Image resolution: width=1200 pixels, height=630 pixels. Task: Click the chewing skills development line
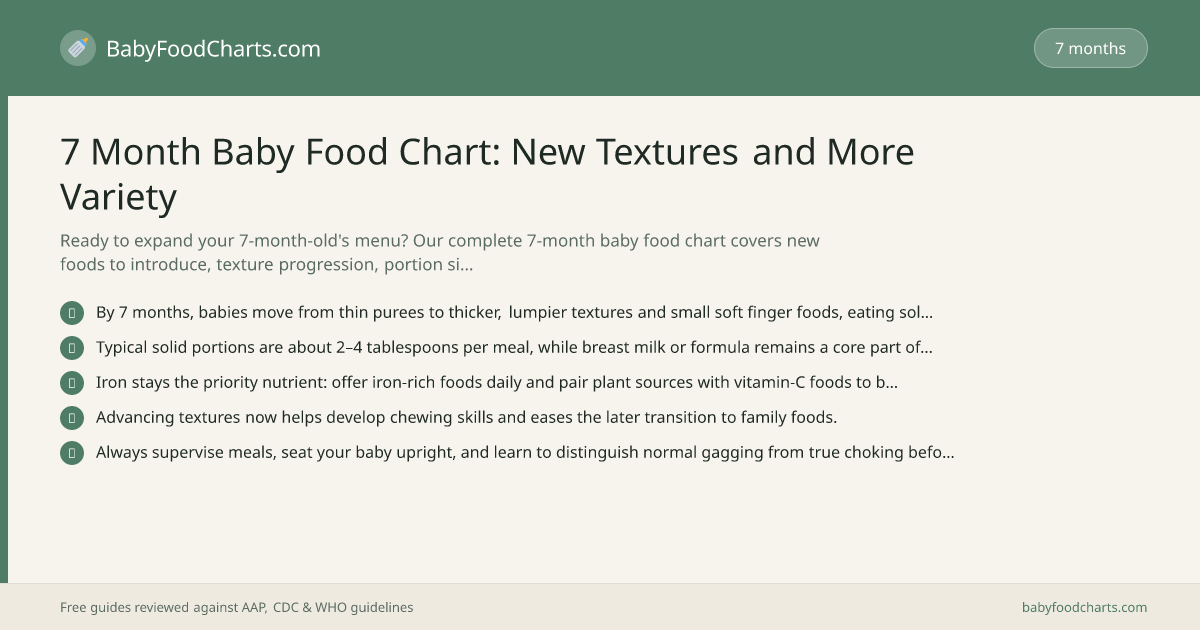(x=466, y=417)
